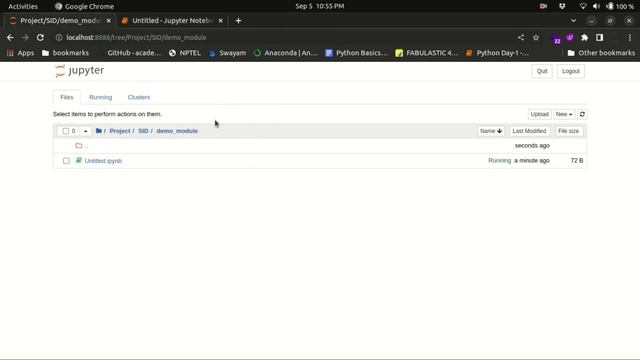Open Swayam bookmark
This screenshot has height=360, width=640.
tap(227, 53)
